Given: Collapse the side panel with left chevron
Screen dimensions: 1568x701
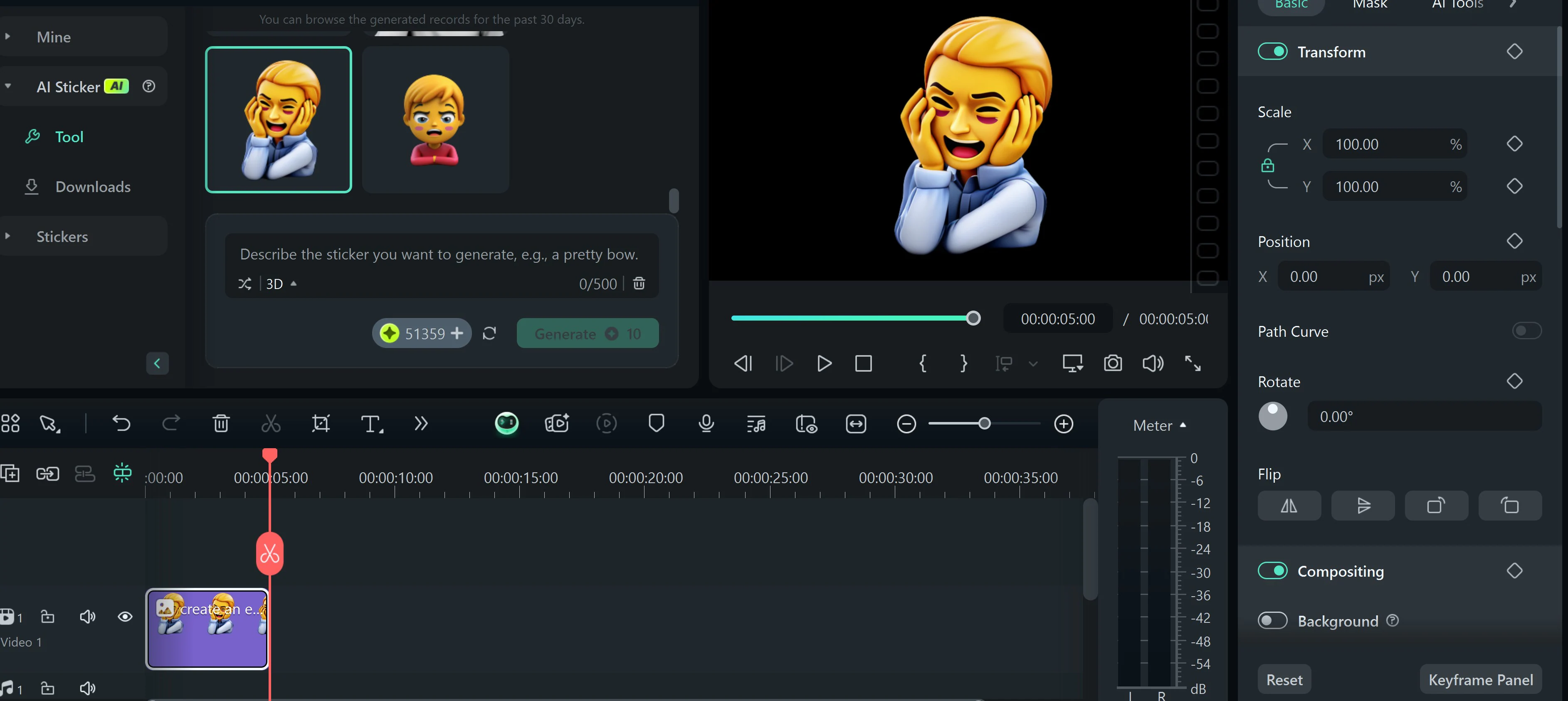Looking at the screenshot, I should point(157,363).
